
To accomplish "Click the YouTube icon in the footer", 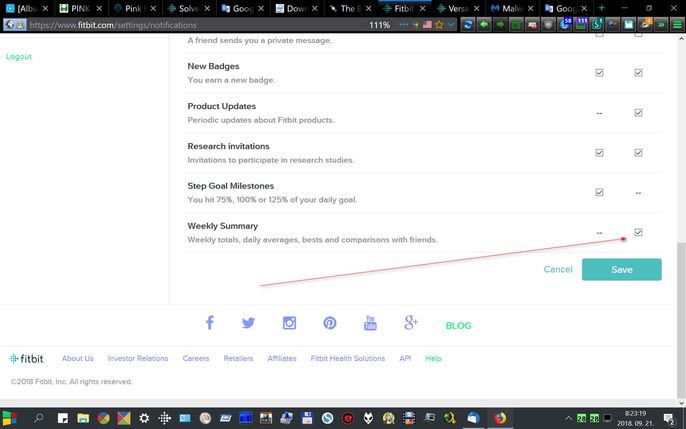I will [x=370, y=323].
